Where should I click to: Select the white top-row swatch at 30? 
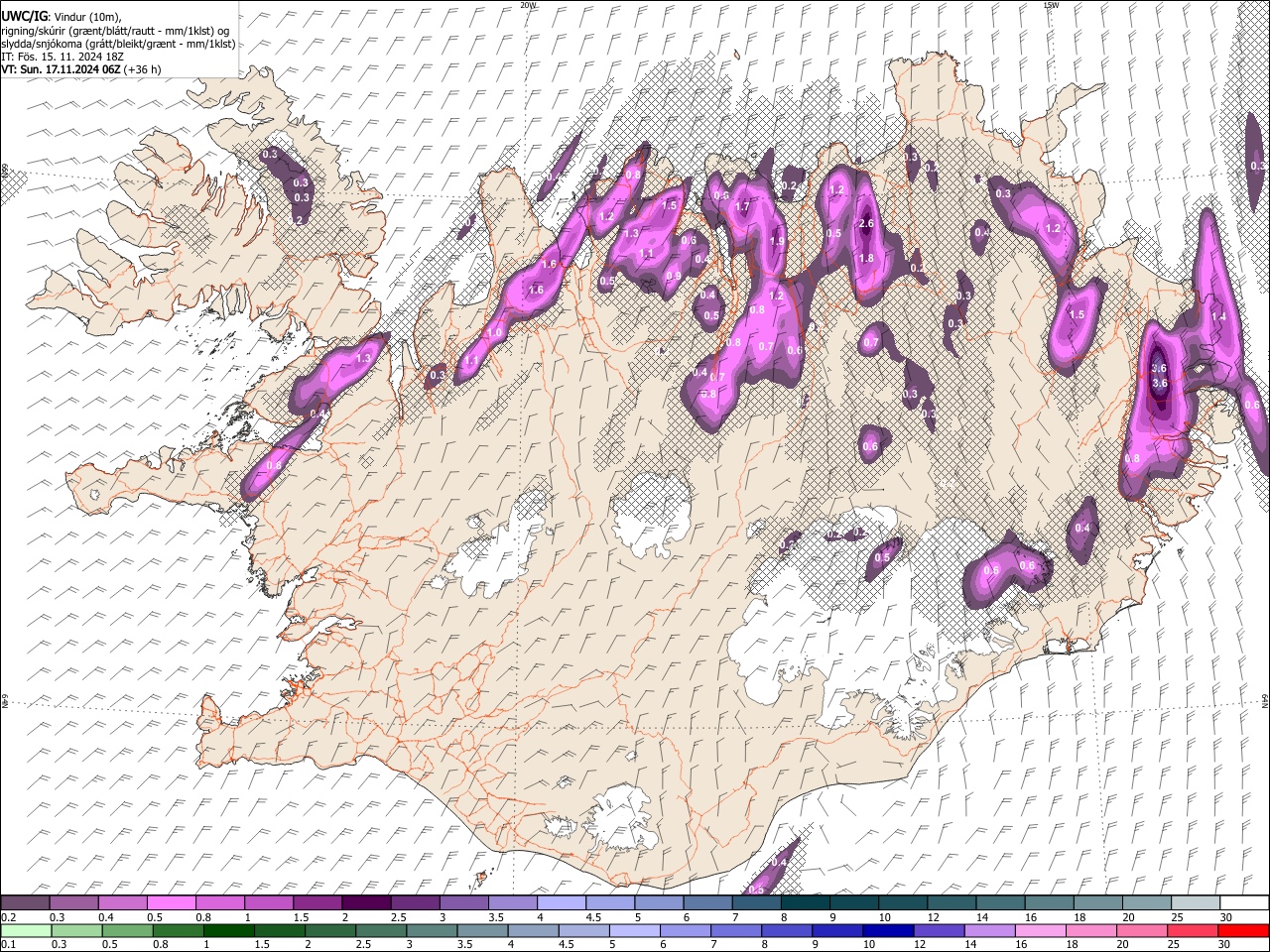click(1245, 902)
